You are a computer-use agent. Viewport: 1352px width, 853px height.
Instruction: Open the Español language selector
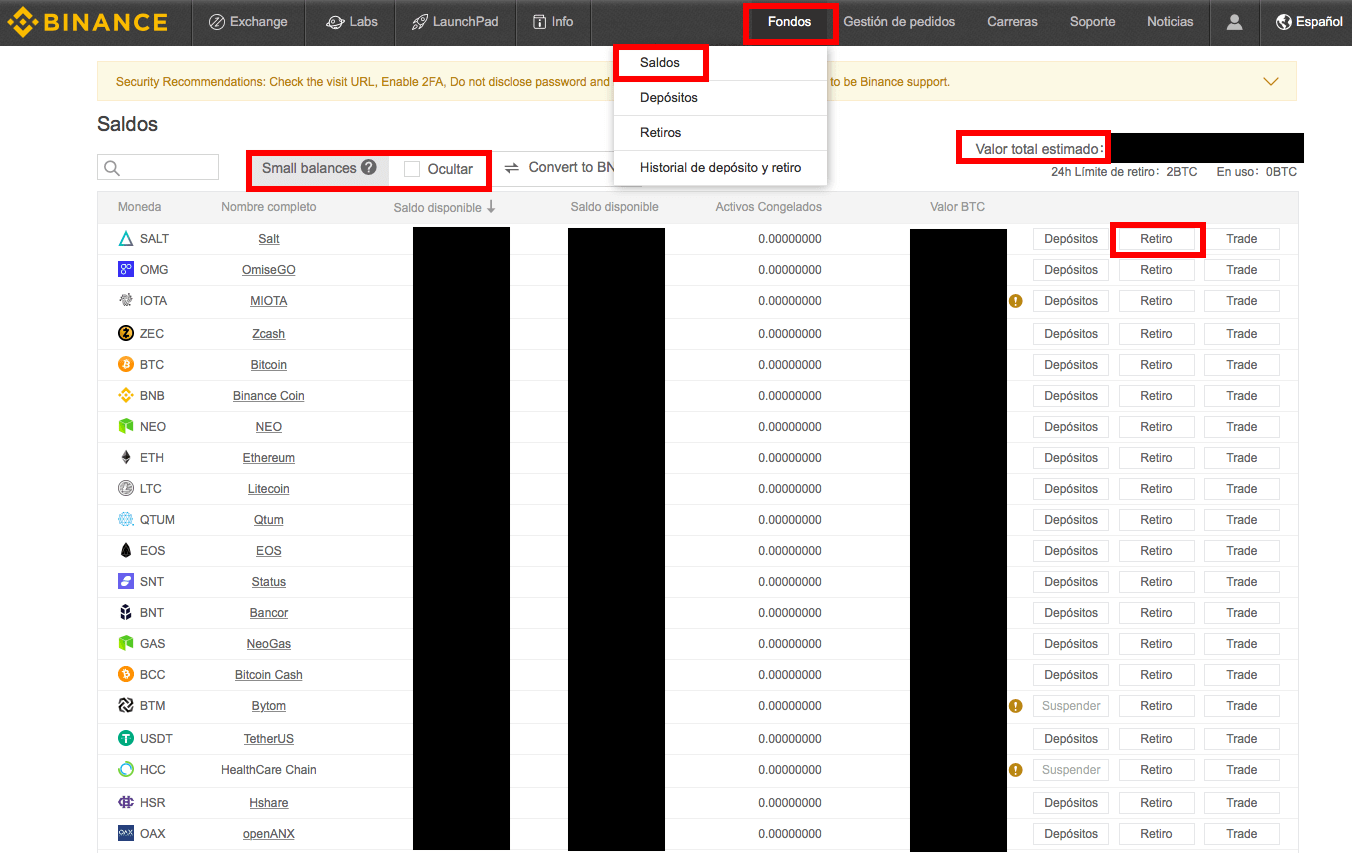pyautogui.click(x=1309, y=22)
